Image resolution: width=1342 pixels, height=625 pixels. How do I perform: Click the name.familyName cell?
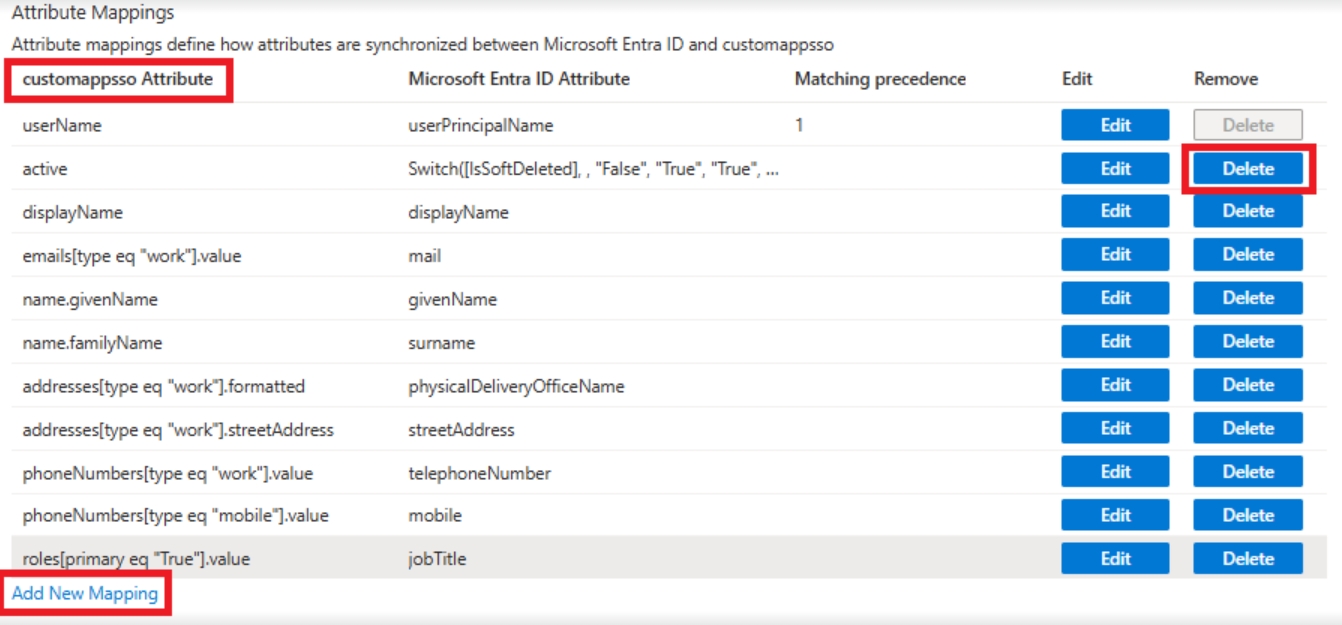point(92,343)
